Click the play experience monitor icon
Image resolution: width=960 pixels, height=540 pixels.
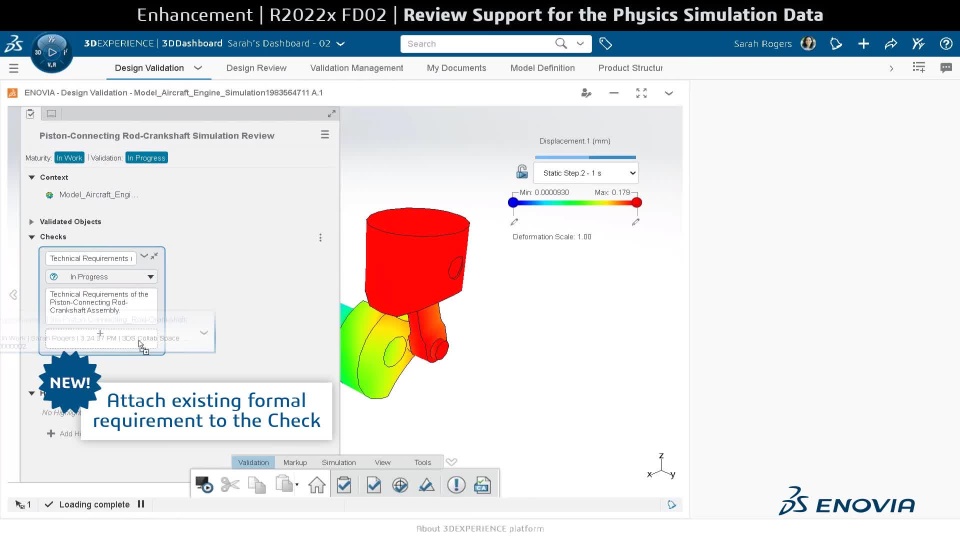pyautogui.click(x=204, y=485)
